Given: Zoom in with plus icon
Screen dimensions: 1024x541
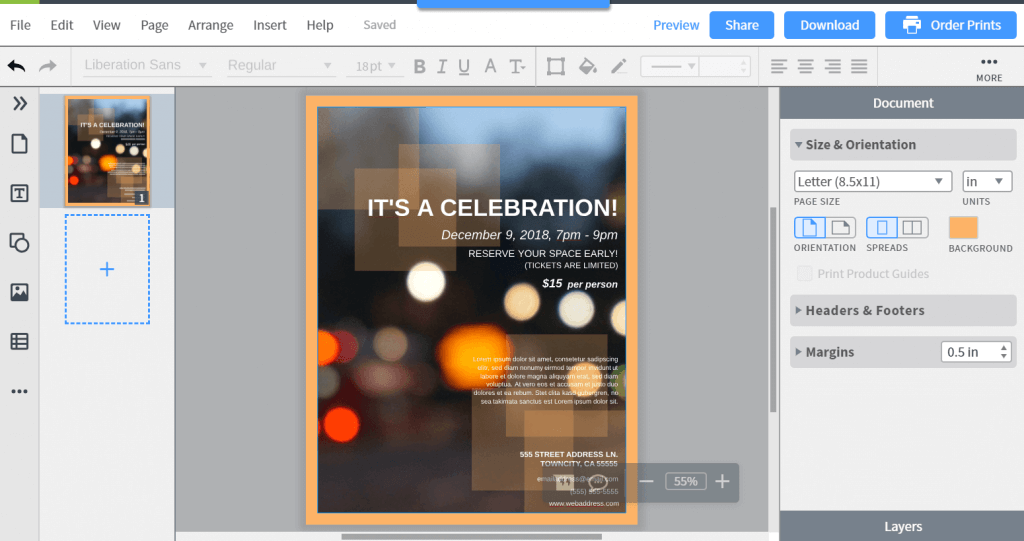Looking at the screenshot, I should (722, 482).
